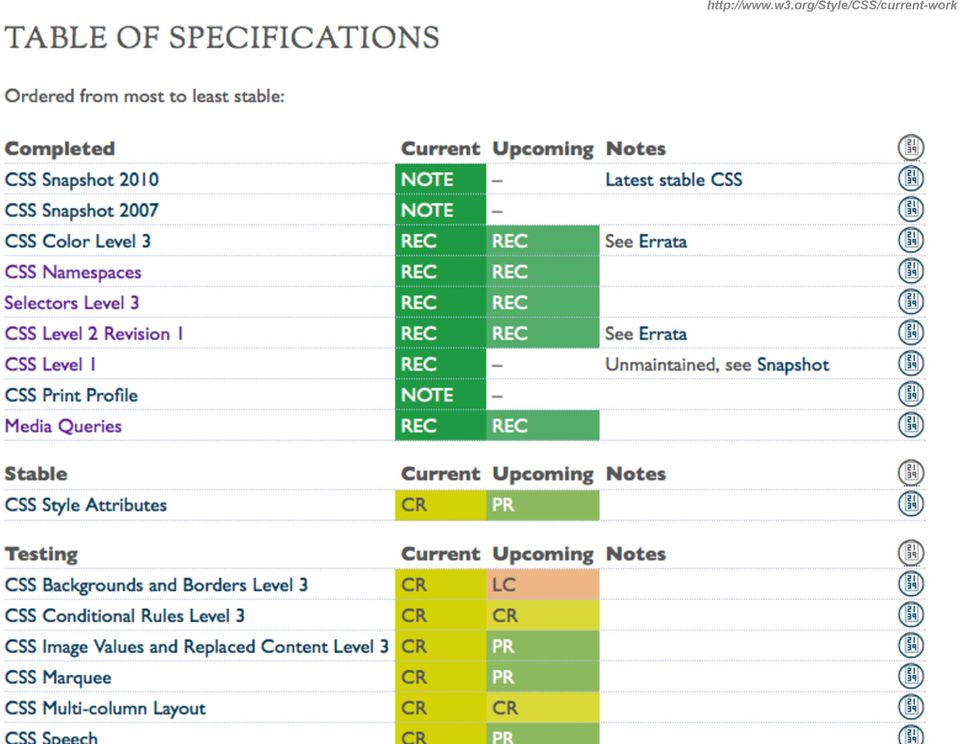This screenshot has width=960, height=744.
Task: Click the Latest stable CSS note link
Action: [674, 179]
